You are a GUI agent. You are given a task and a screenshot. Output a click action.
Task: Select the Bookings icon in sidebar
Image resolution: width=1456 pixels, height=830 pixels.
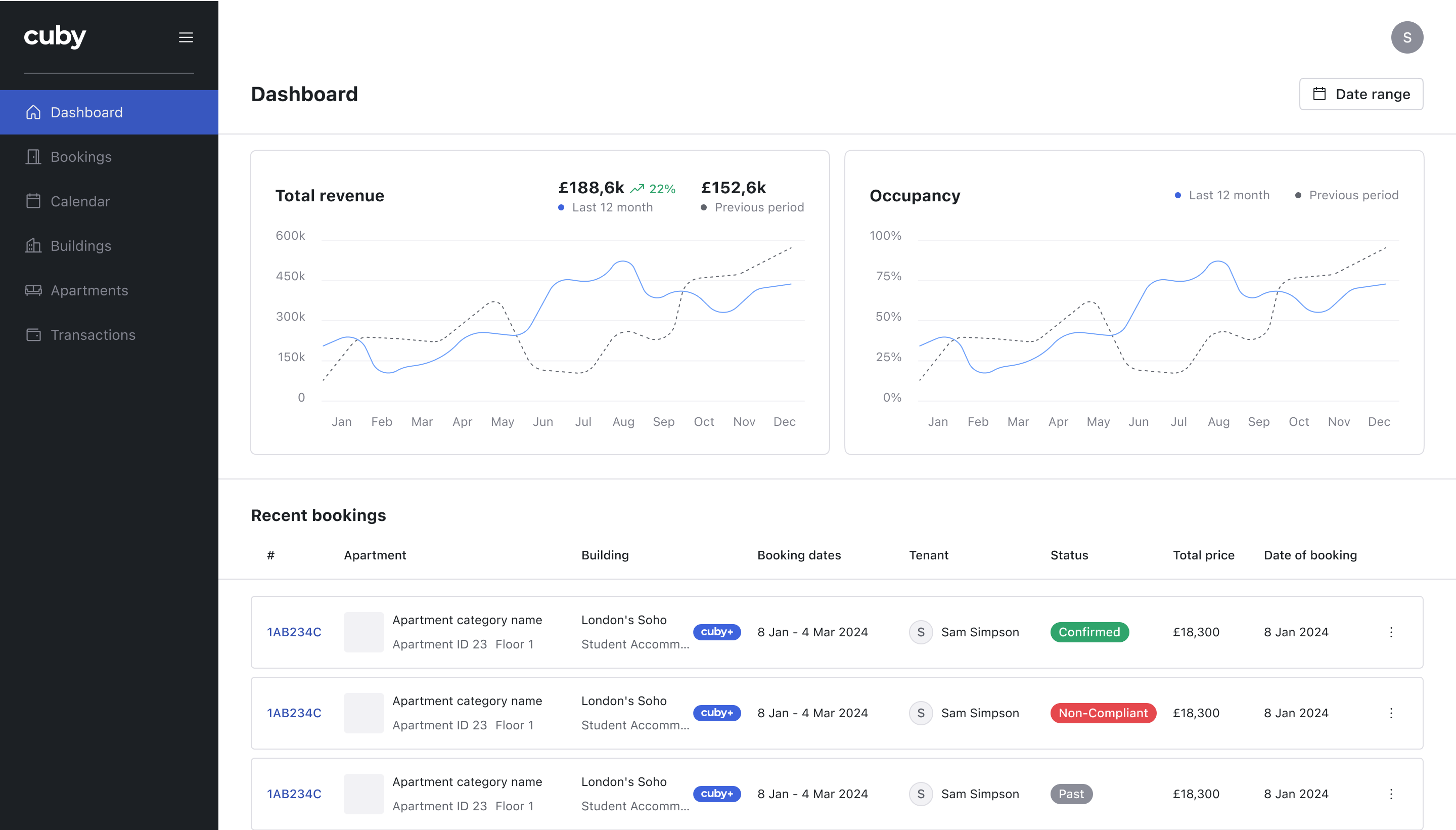(33, 156)
